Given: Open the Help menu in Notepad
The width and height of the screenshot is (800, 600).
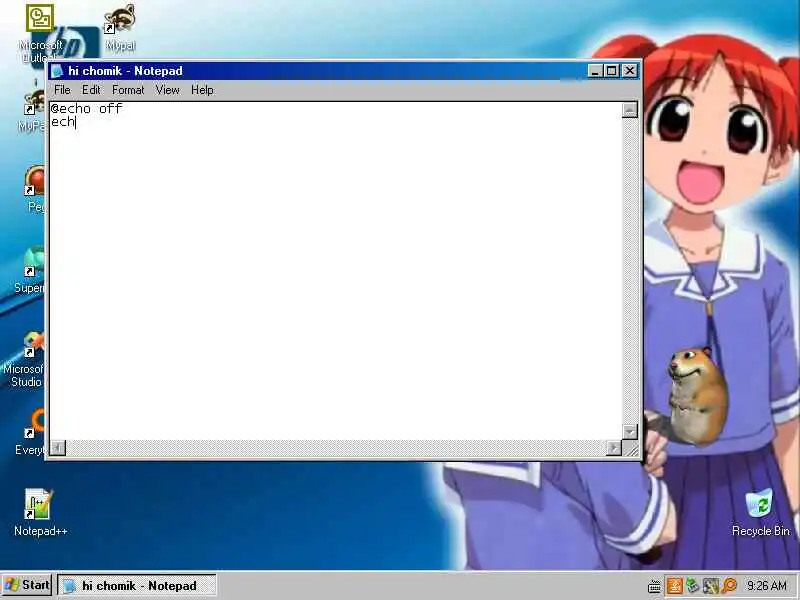Looking at the screenshot, I should point(202,90).
